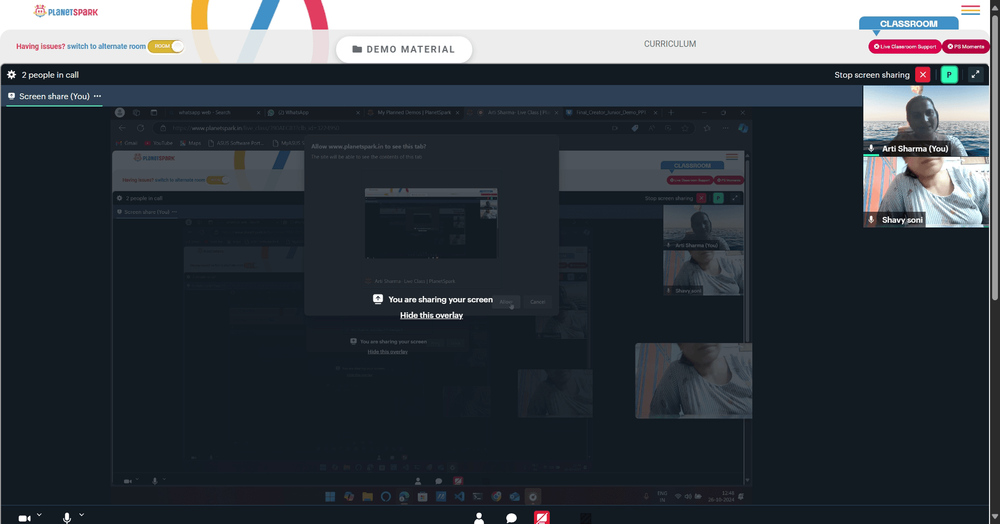The image size is (1000, 524).
Task: Stop screen sharing with red X button
Action: click(x=922, y=75)
